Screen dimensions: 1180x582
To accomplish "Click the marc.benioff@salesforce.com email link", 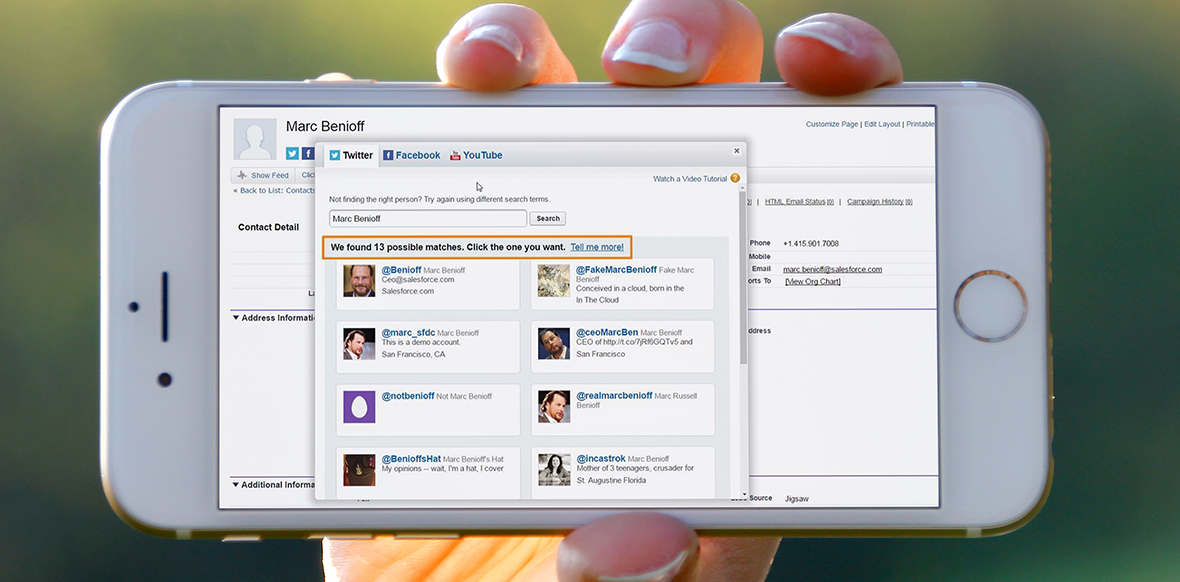I will click(x=832, y=269).
